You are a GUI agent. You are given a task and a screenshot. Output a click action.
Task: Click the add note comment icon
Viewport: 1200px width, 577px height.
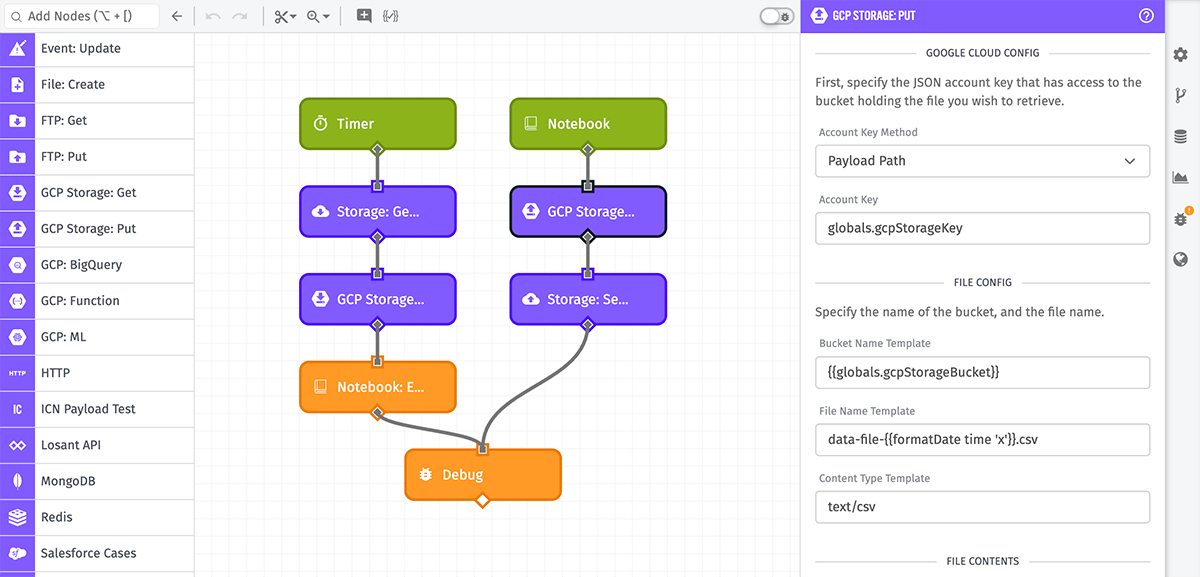[x=364, y=16]
